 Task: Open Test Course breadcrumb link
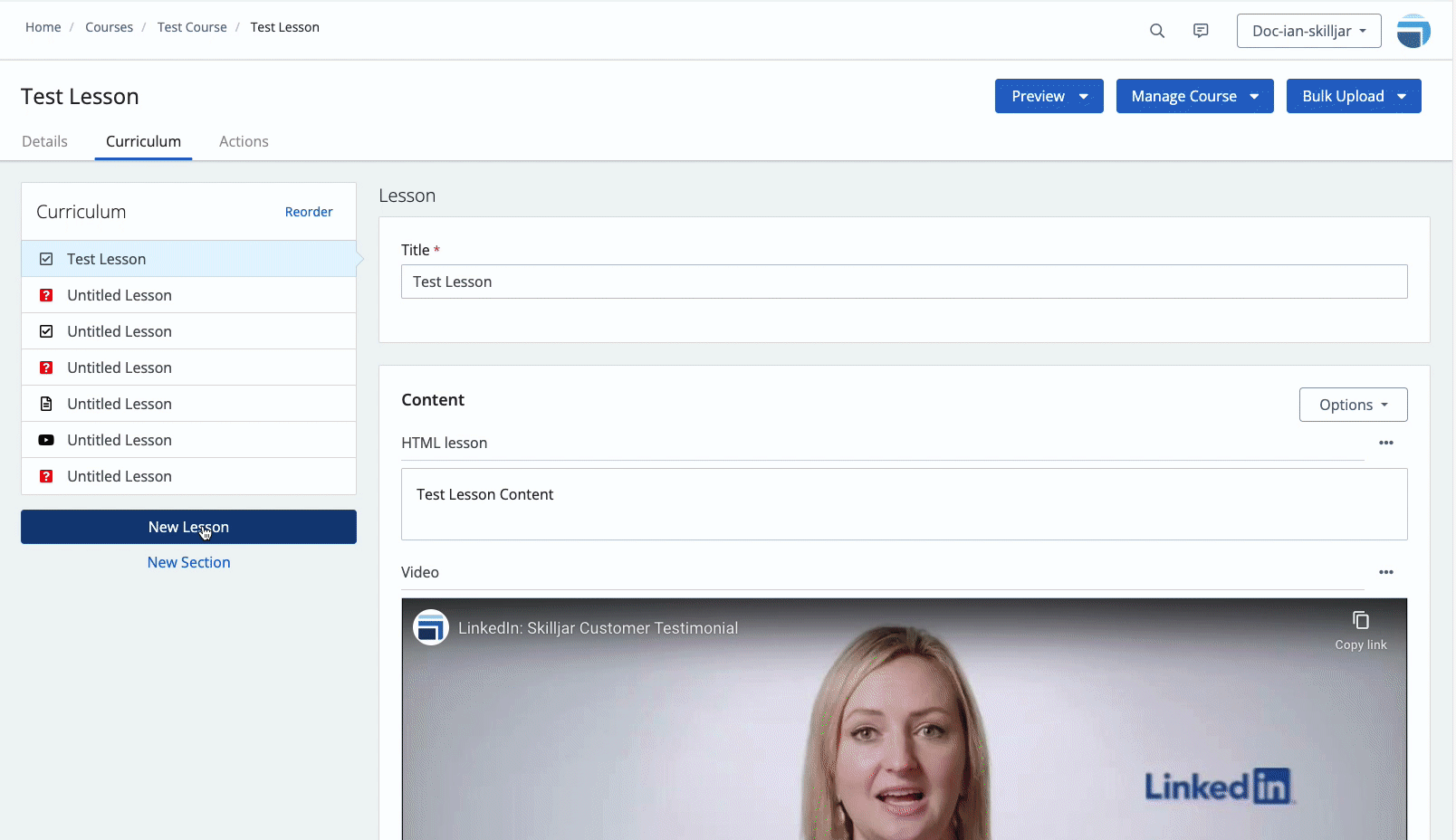click(x=192, y=27)
